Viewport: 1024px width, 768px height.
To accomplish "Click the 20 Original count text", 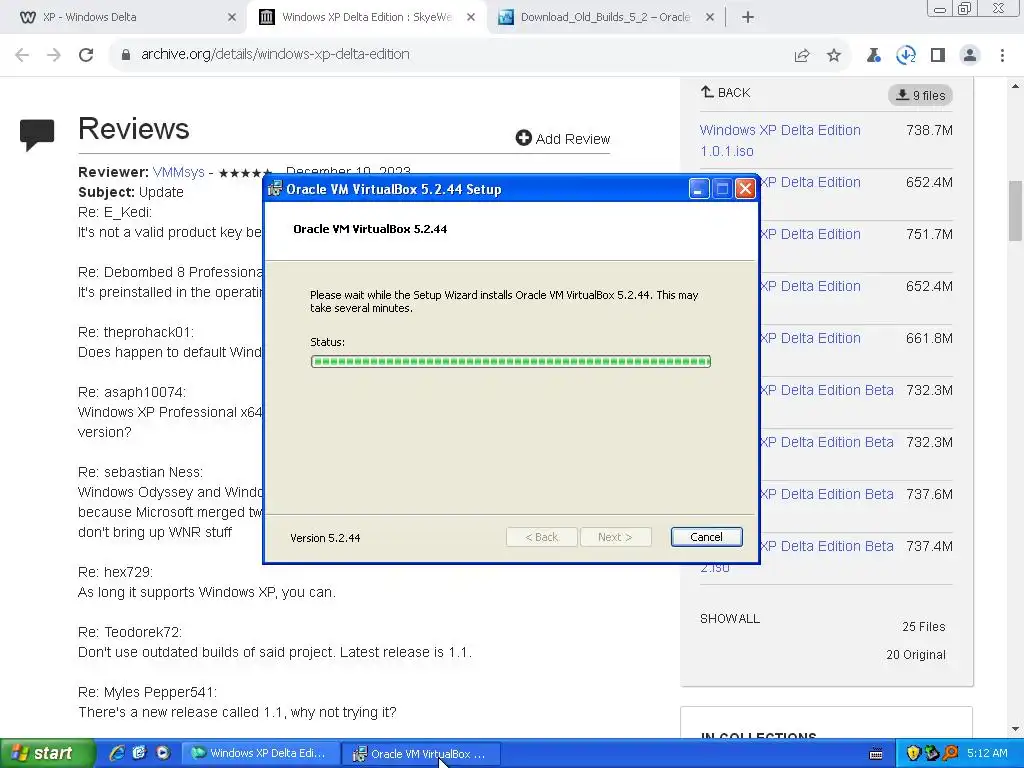I will pos(916,654).
